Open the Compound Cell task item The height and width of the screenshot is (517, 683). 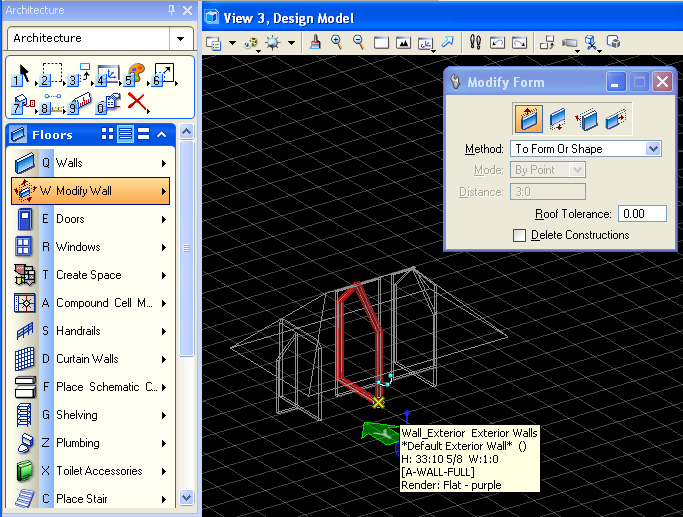click(x=91, y=303)
